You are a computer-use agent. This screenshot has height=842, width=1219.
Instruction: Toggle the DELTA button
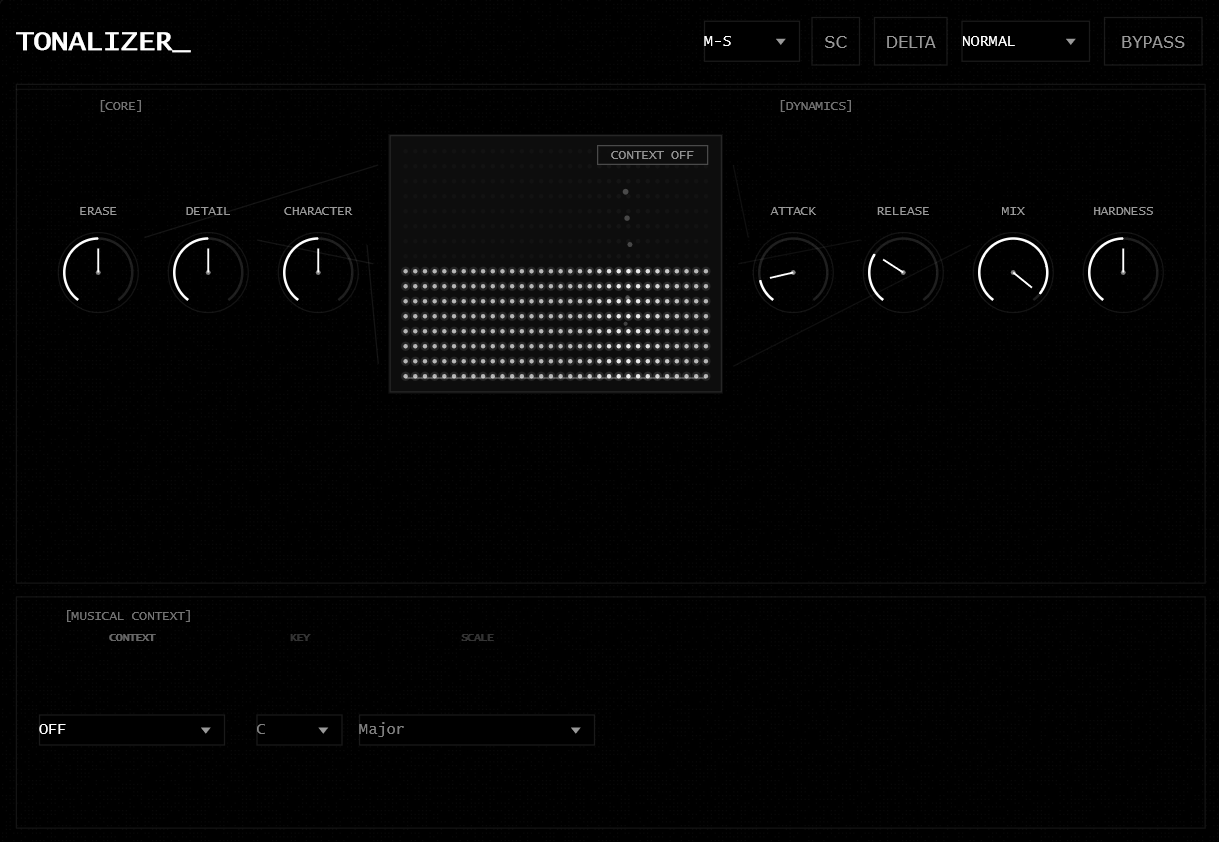tap(911, 42)
